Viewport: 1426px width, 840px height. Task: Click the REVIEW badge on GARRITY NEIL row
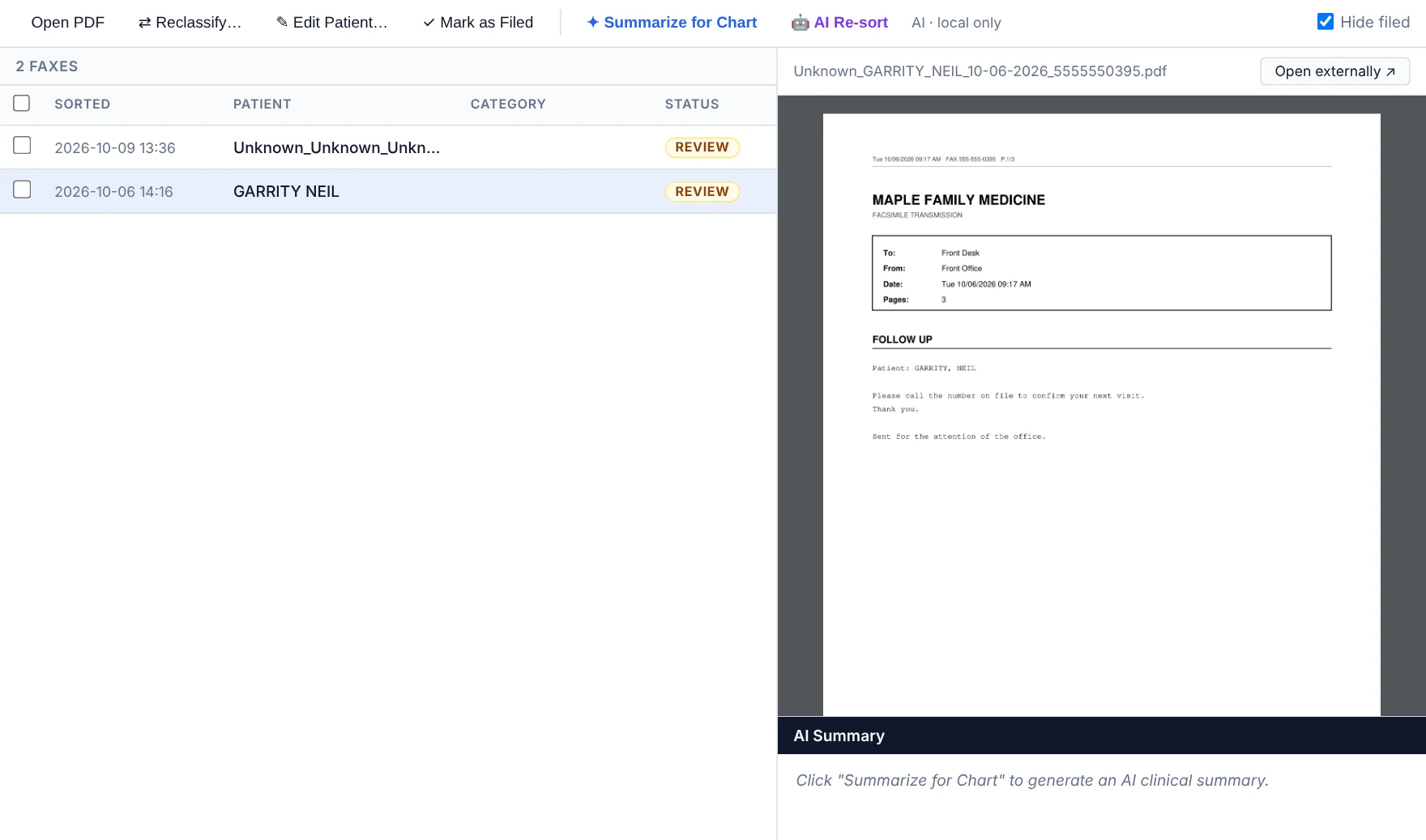[702, 191]
